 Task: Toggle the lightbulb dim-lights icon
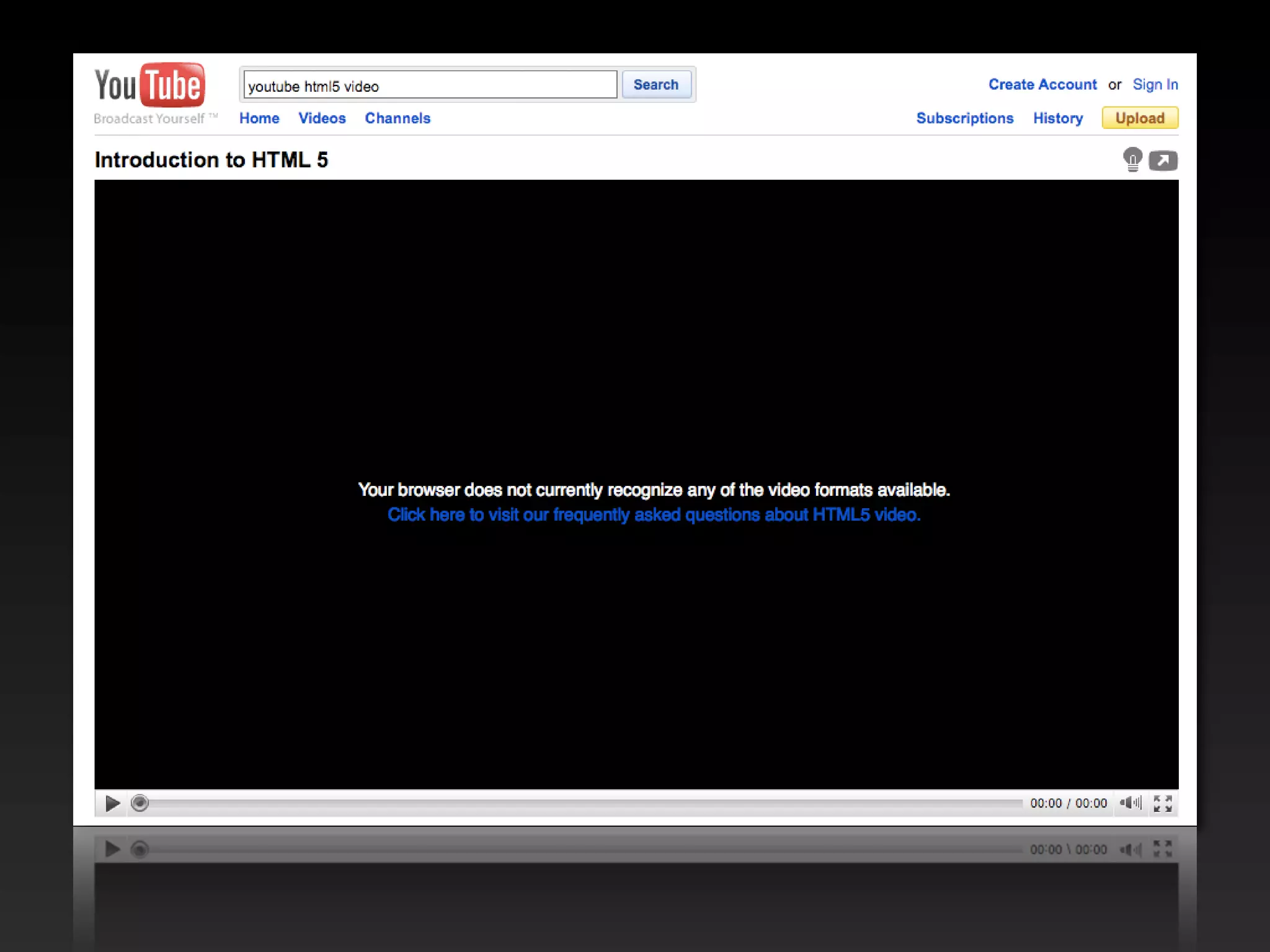pos(1132,159)
